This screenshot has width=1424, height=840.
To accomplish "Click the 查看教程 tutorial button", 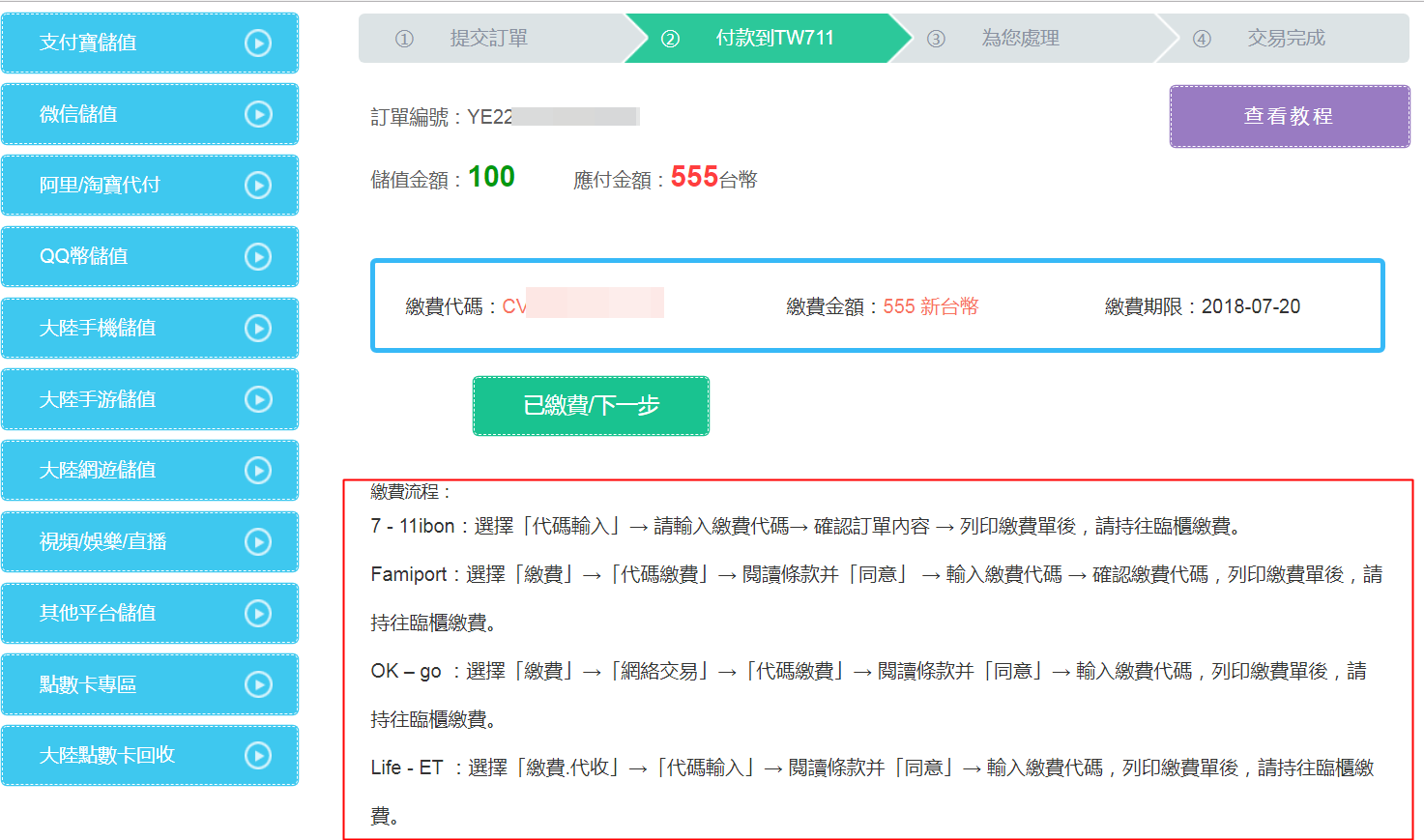I will (x=1290, y=116).
